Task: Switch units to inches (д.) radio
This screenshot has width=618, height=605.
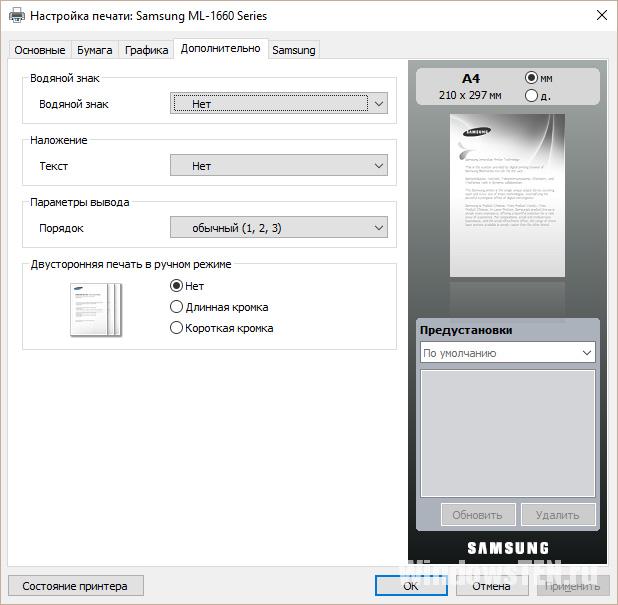Action: click(x=531, y=96)
